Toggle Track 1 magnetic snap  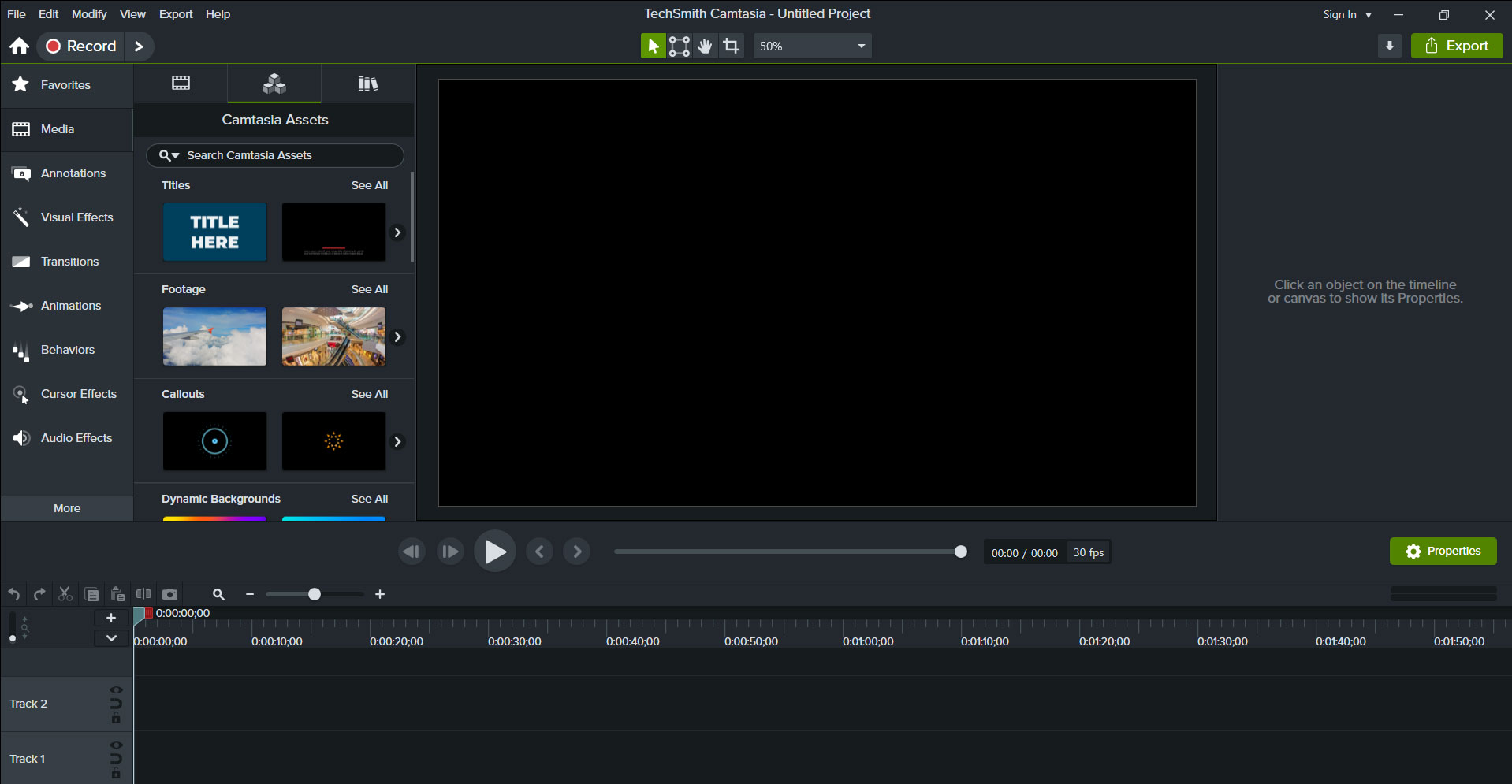pos(116,759)
